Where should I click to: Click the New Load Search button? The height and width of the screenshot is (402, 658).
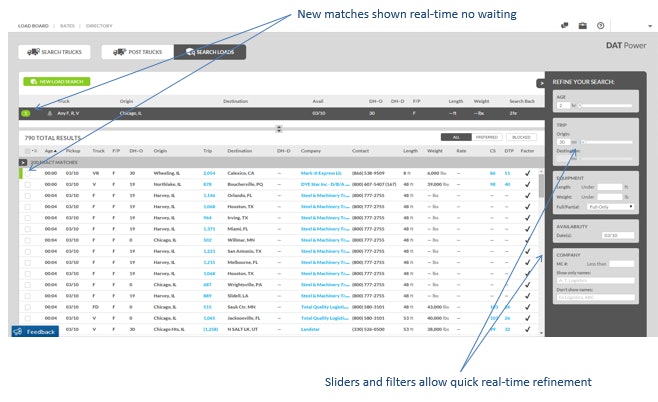coord(56,81)
